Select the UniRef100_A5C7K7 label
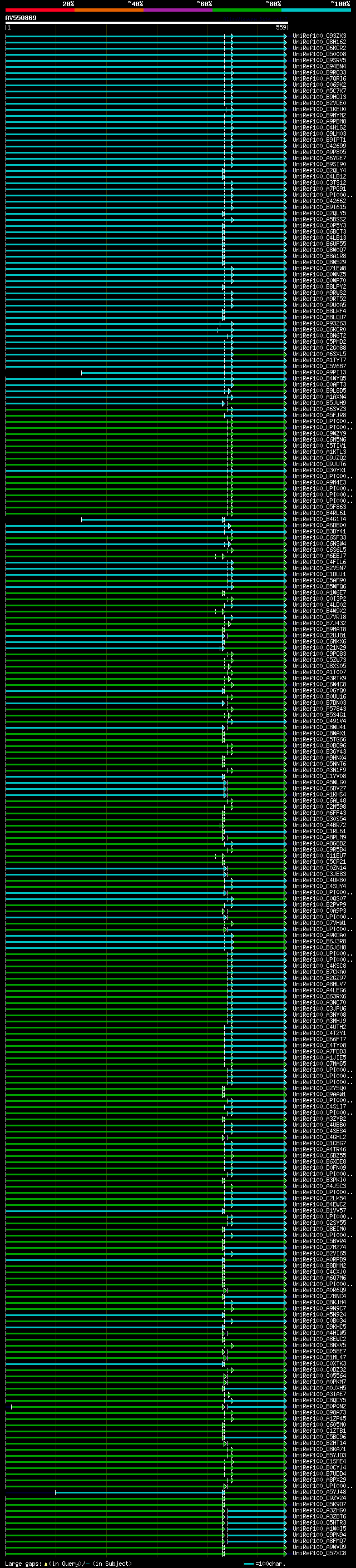The image size is (356, 1568). click(319, 91)
